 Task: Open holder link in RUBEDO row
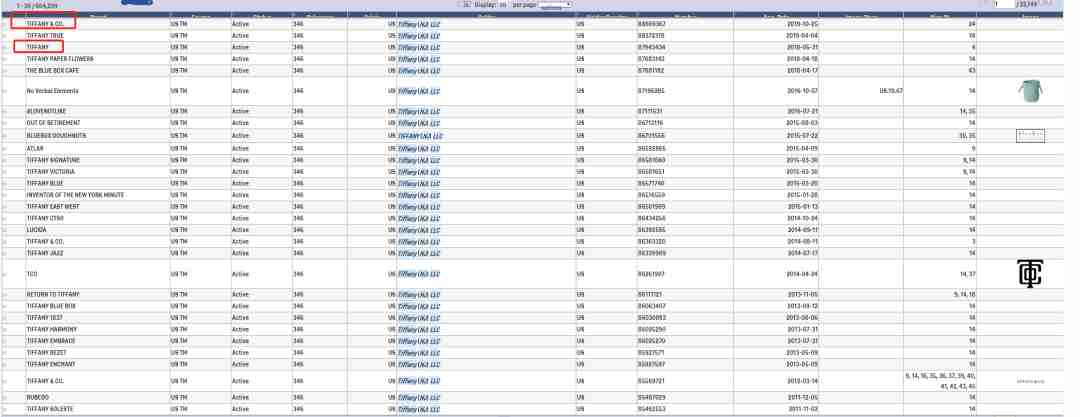pos(419,398)
